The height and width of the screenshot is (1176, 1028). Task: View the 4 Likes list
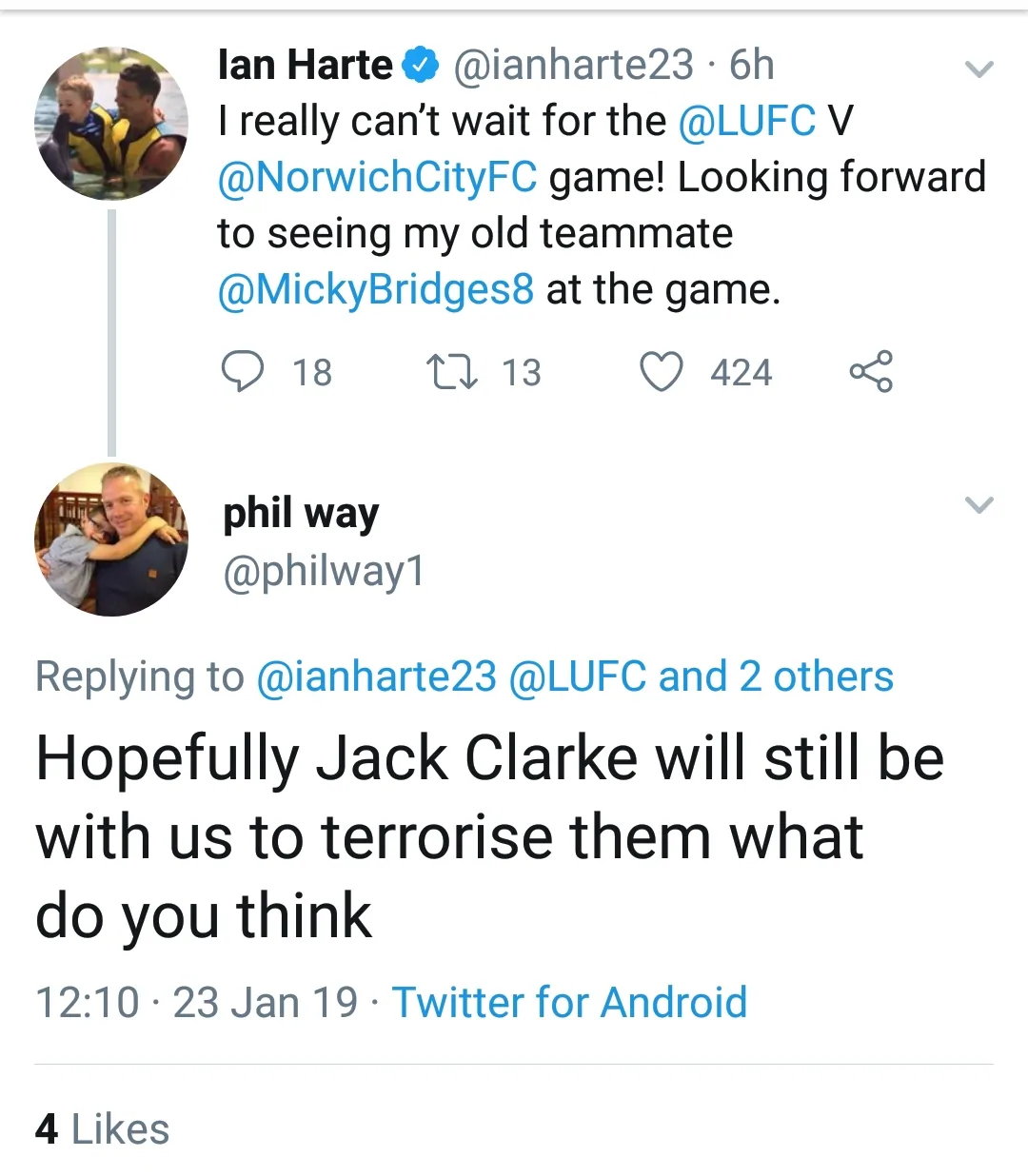(102, 1129)
